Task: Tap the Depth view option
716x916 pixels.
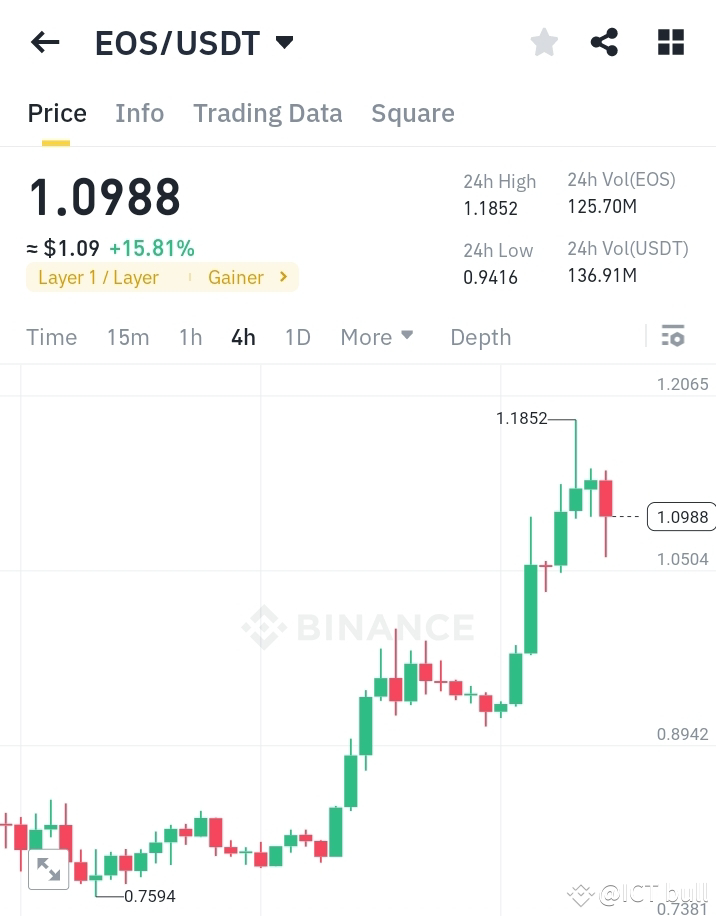Action: pos(480,337)
